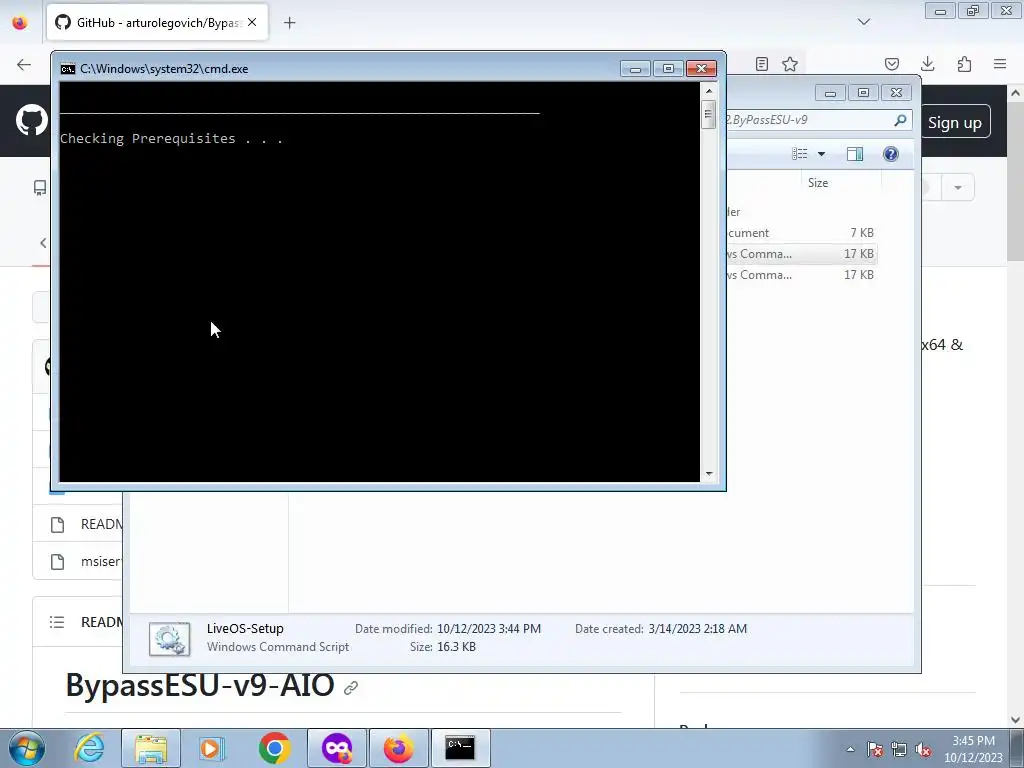This screenshot has width=1024, height=768.
Task: Open cmd.exe window system menu icon
Action: [67, 69]
